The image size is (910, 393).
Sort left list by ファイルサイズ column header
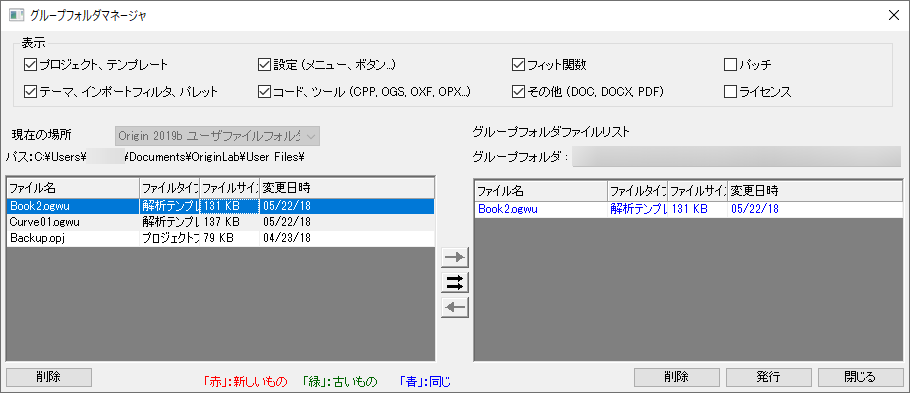[x=230, y=188]
